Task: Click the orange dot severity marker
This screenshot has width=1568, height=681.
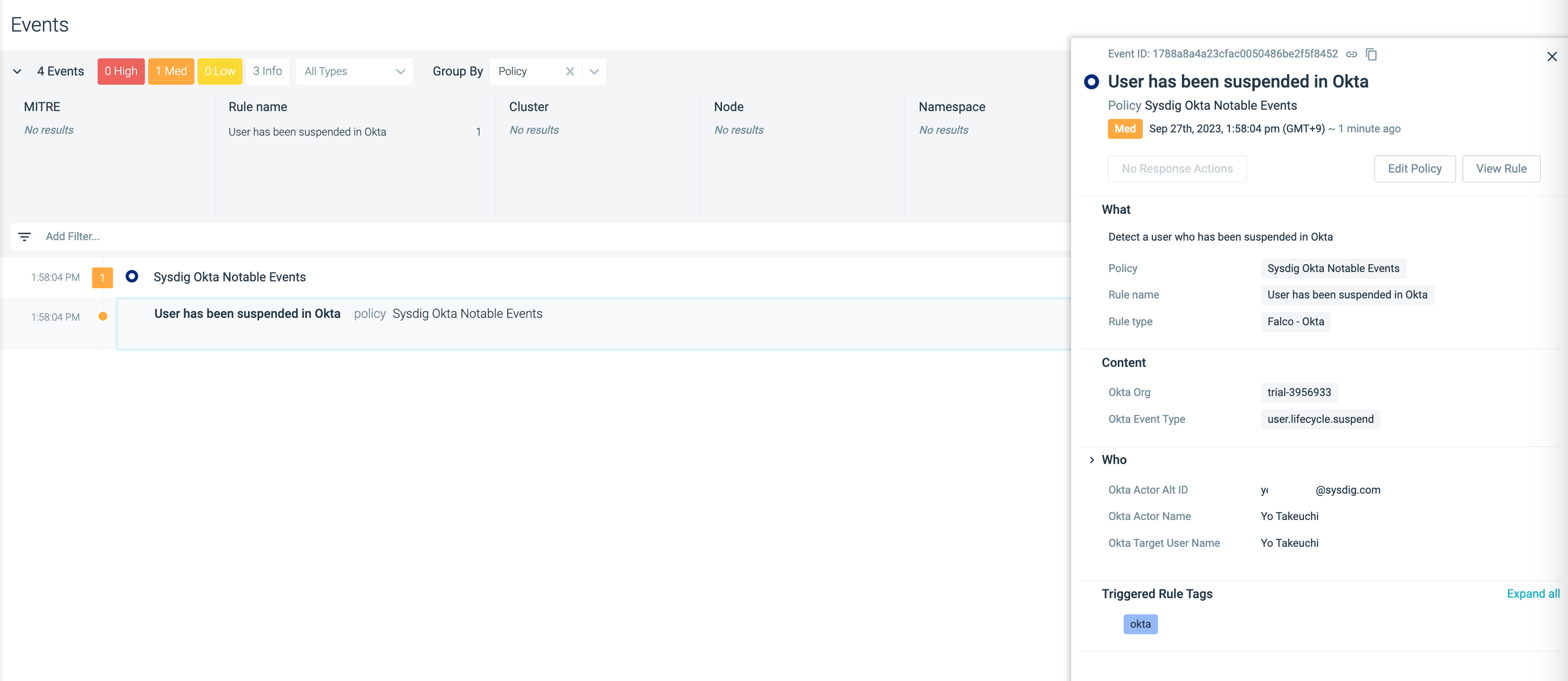Action: (x=103, y=316)
